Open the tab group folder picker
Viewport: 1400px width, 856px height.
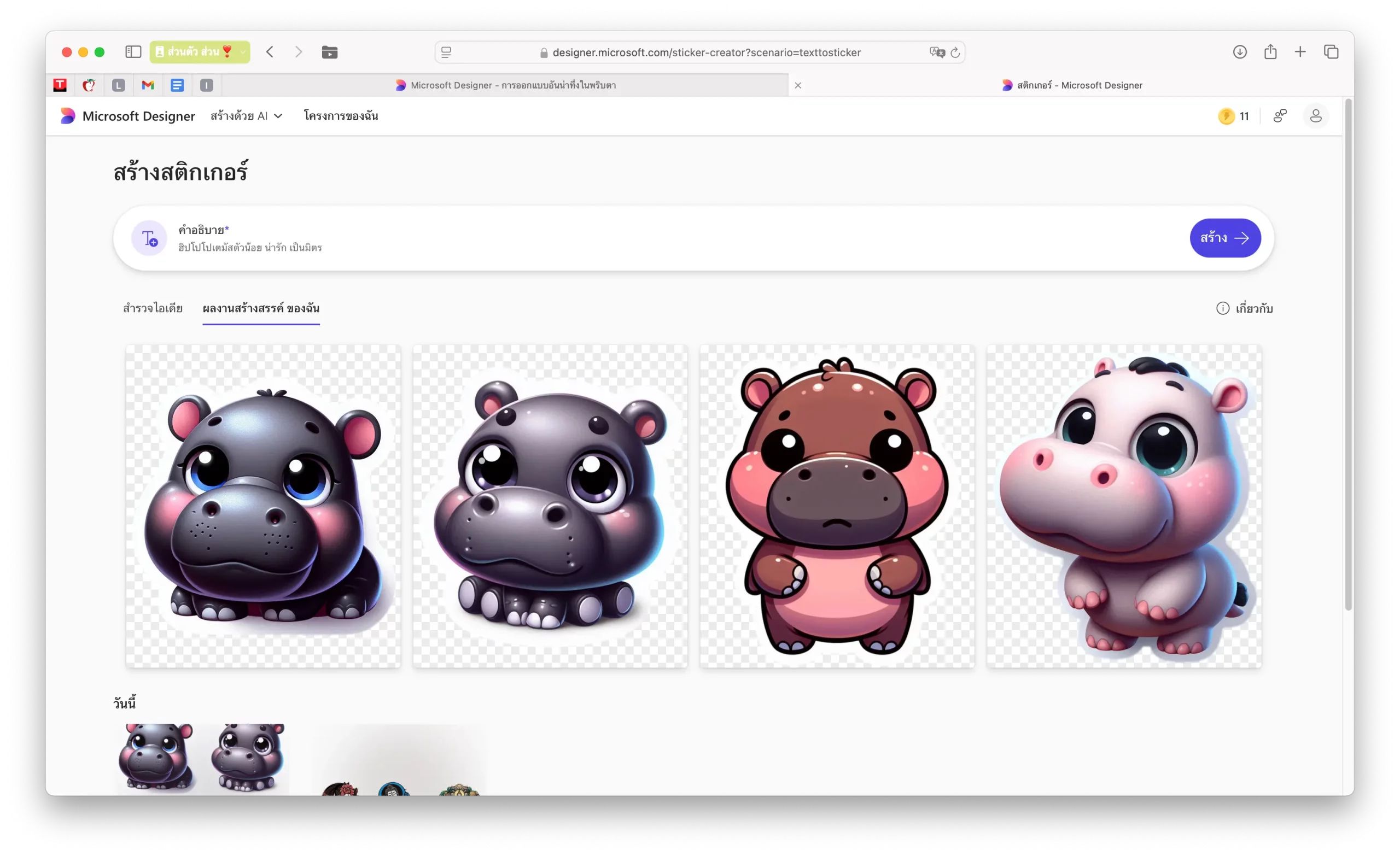pos(330,52)
